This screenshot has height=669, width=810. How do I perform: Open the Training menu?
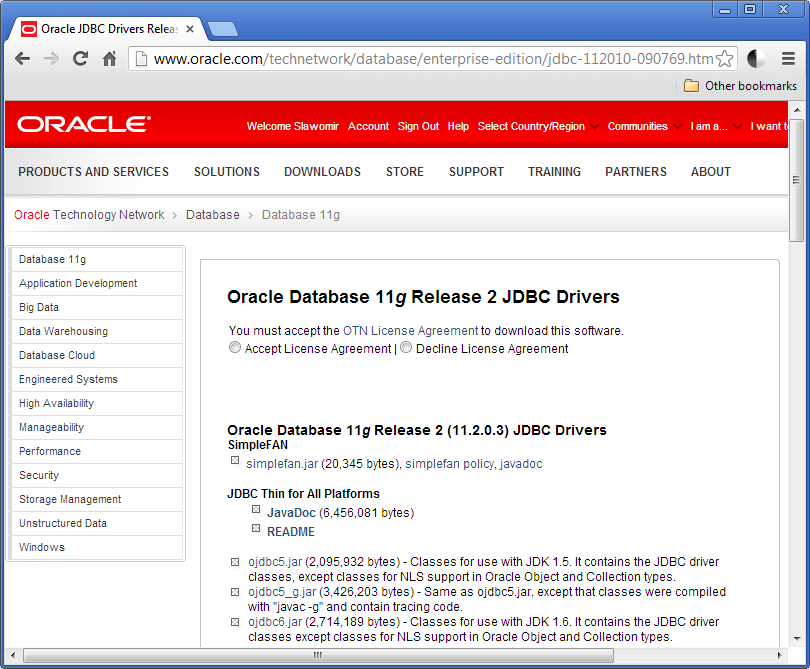554,172
